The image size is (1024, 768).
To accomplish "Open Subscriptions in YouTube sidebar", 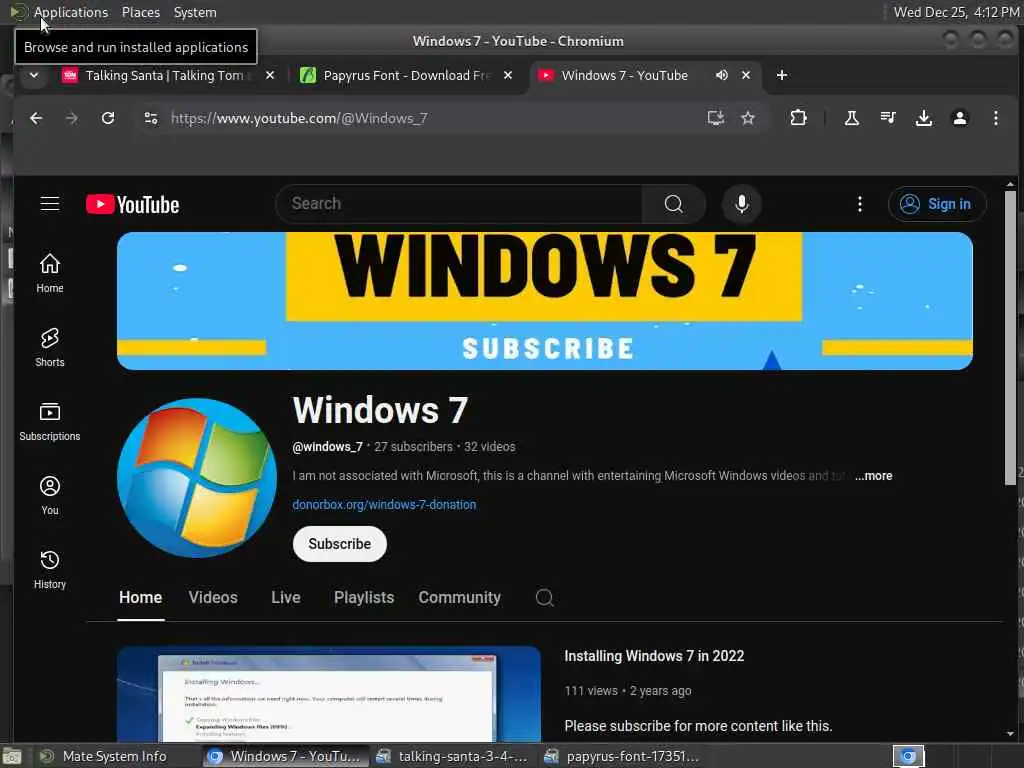I will [50, 421].
